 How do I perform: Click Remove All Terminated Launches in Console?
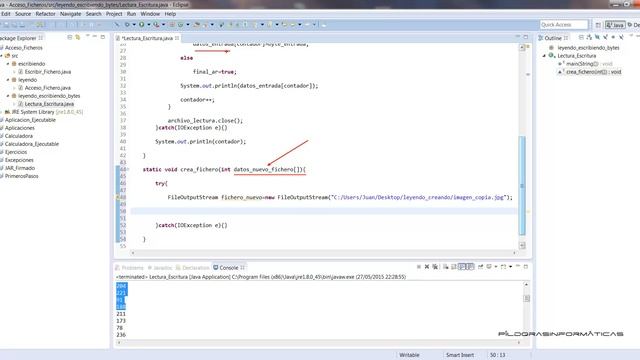[x=435, y=267]
